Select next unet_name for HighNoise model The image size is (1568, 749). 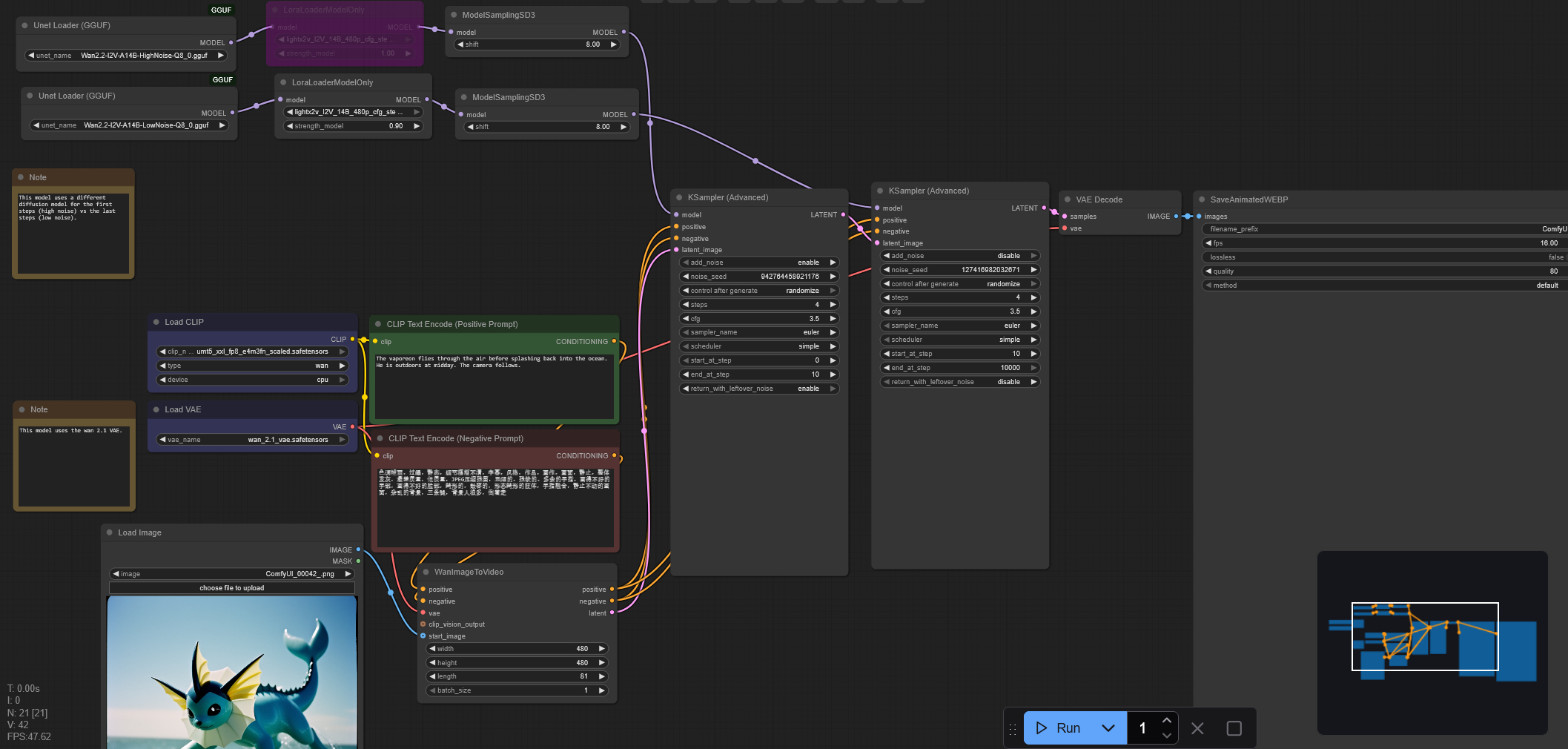tap(220, 56)
